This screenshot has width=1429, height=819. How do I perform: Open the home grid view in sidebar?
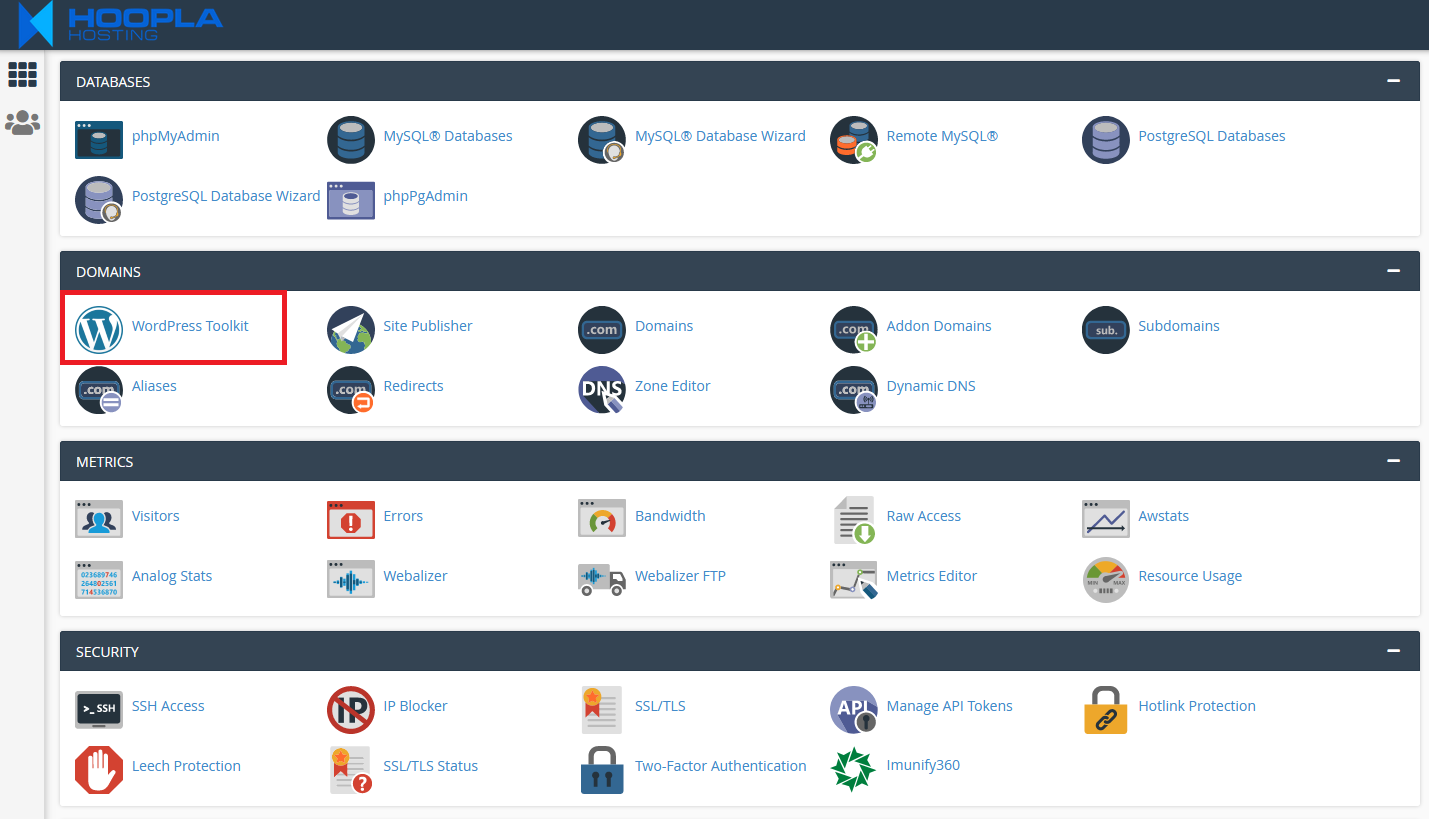[x=22, y=74]
